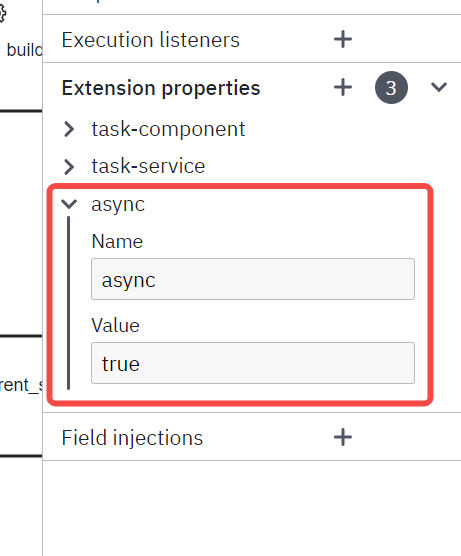Select the async list item label
Viewport: 461px width, 556px height.
(118, 205)
